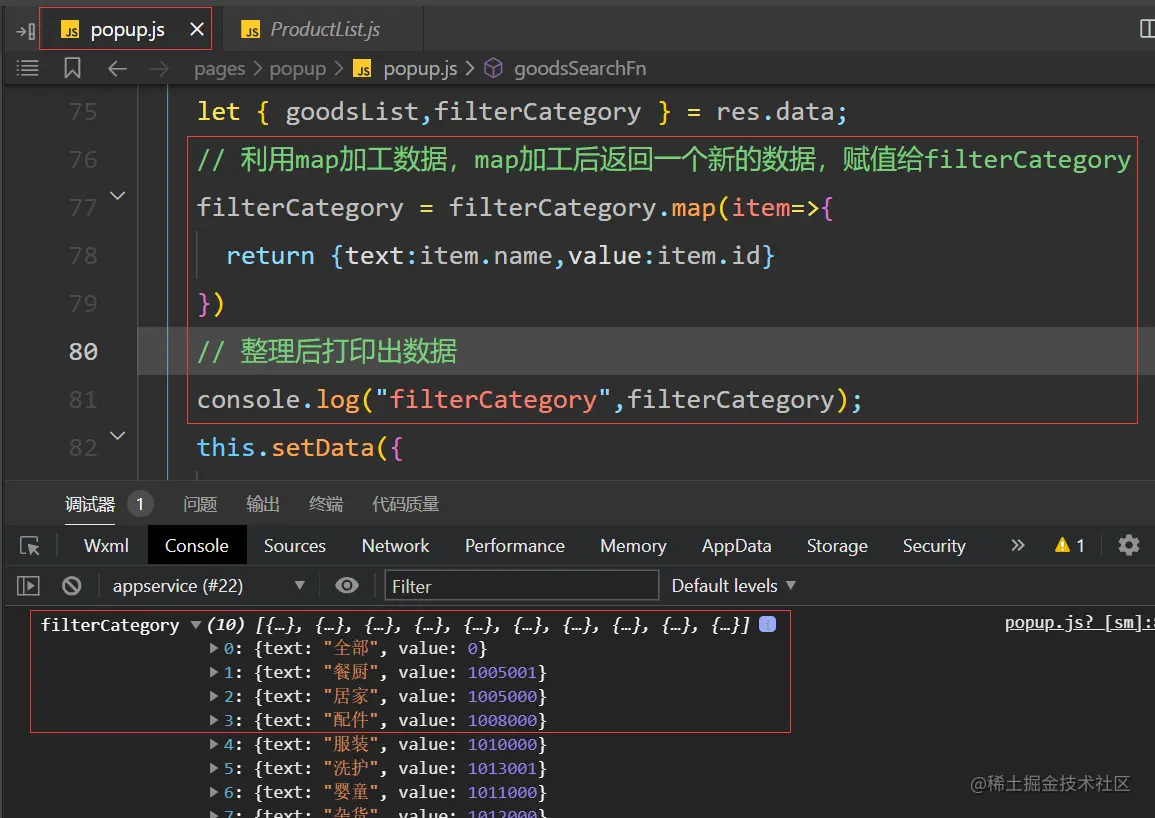Close the popup.js editor tab
This screenshot has width=1155, height=818.
[197, 29]
